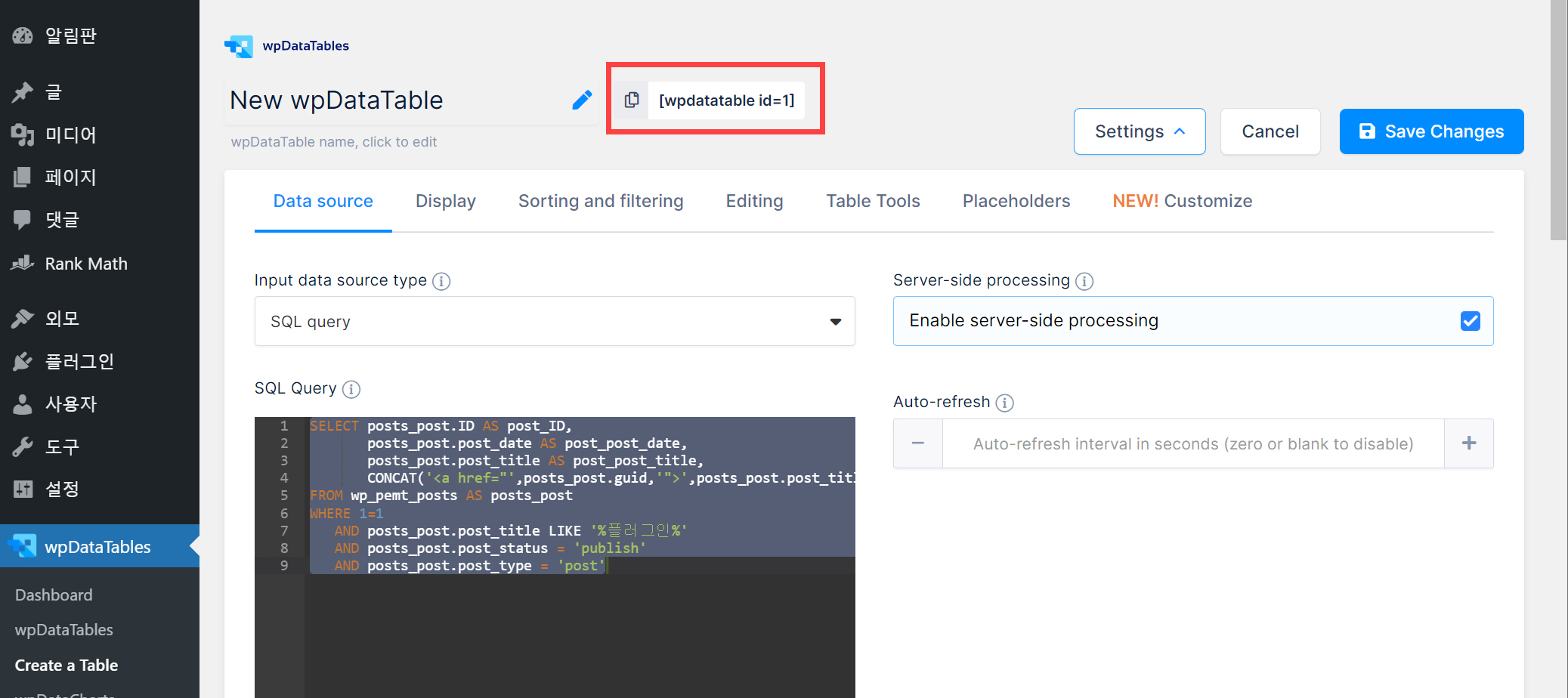Open the 설정 settings icon
1568x698 pixels.
pyautogui.click(x=23, y=490)
